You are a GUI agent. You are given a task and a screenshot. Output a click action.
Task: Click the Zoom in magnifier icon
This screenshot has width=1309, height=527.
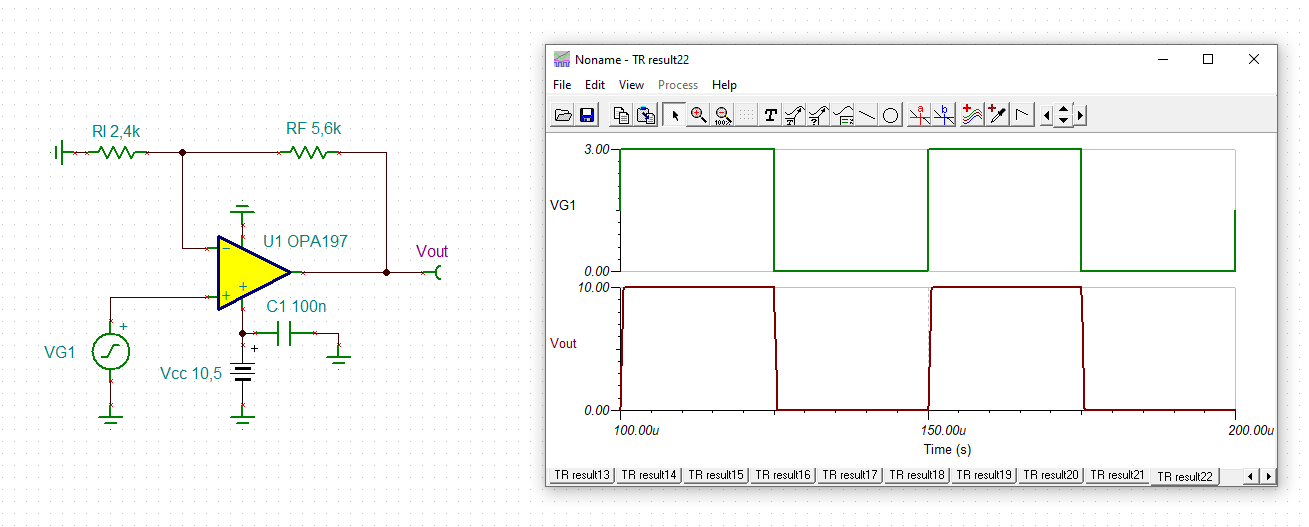coord(698,115)
